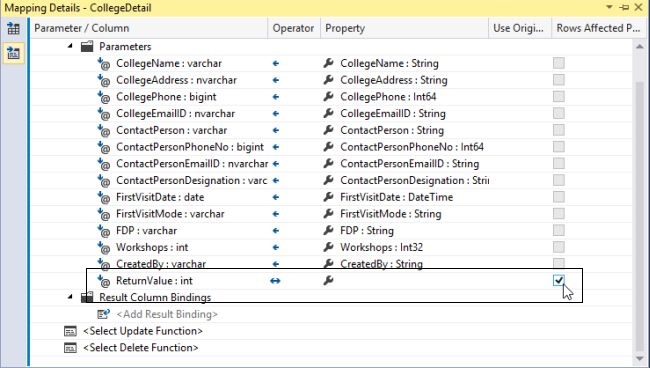Image resolution: width=650 pixels, height=368 pixels.
Task: Click the Use Original column header
Action: click(x=520, y=28)
